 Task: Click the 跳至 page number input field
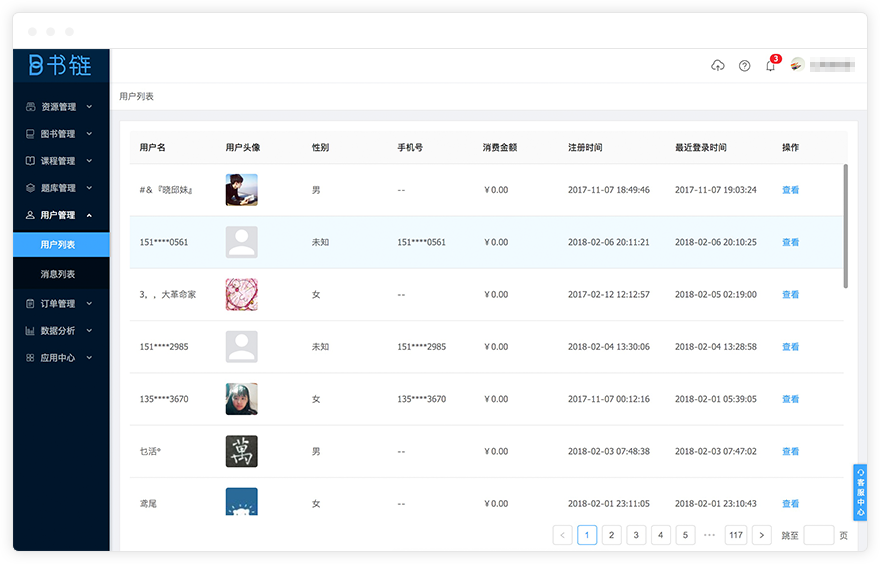[818, 535]
